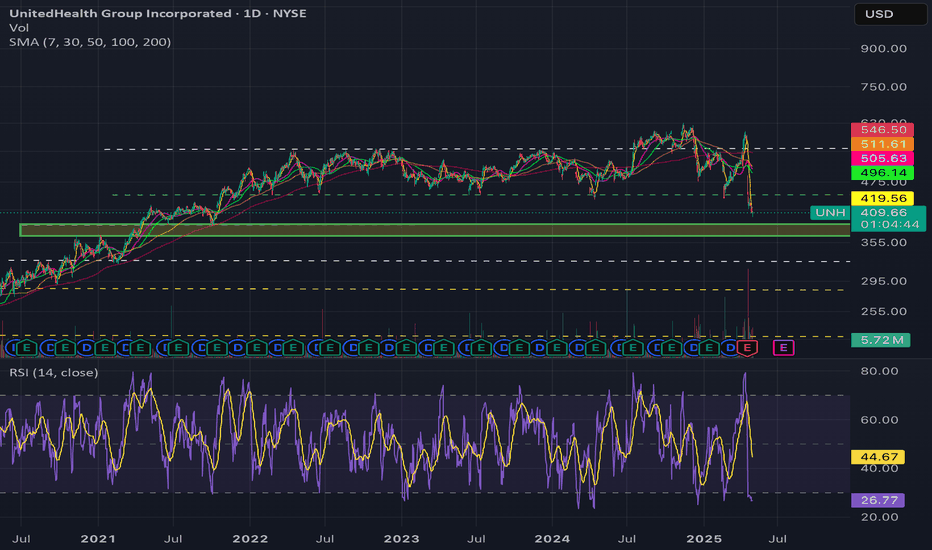Click the green 496.14 SMA label
This screenshot has width=932, height=550.
[x=882, y=172]
